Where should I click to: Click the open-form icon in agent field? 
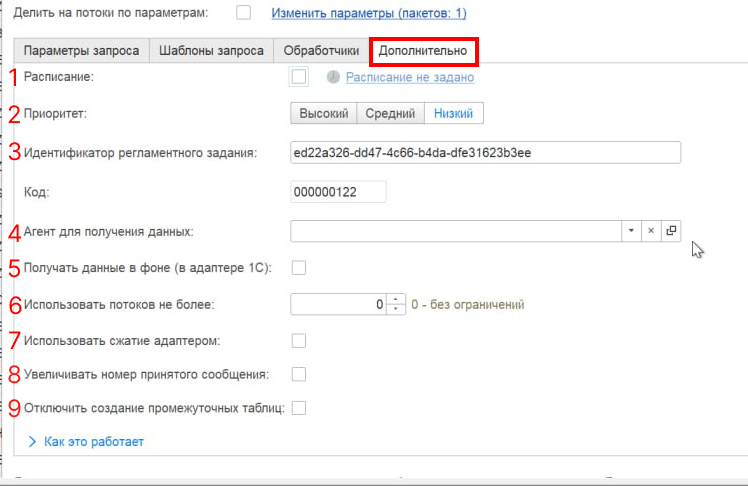coord(671,230)
